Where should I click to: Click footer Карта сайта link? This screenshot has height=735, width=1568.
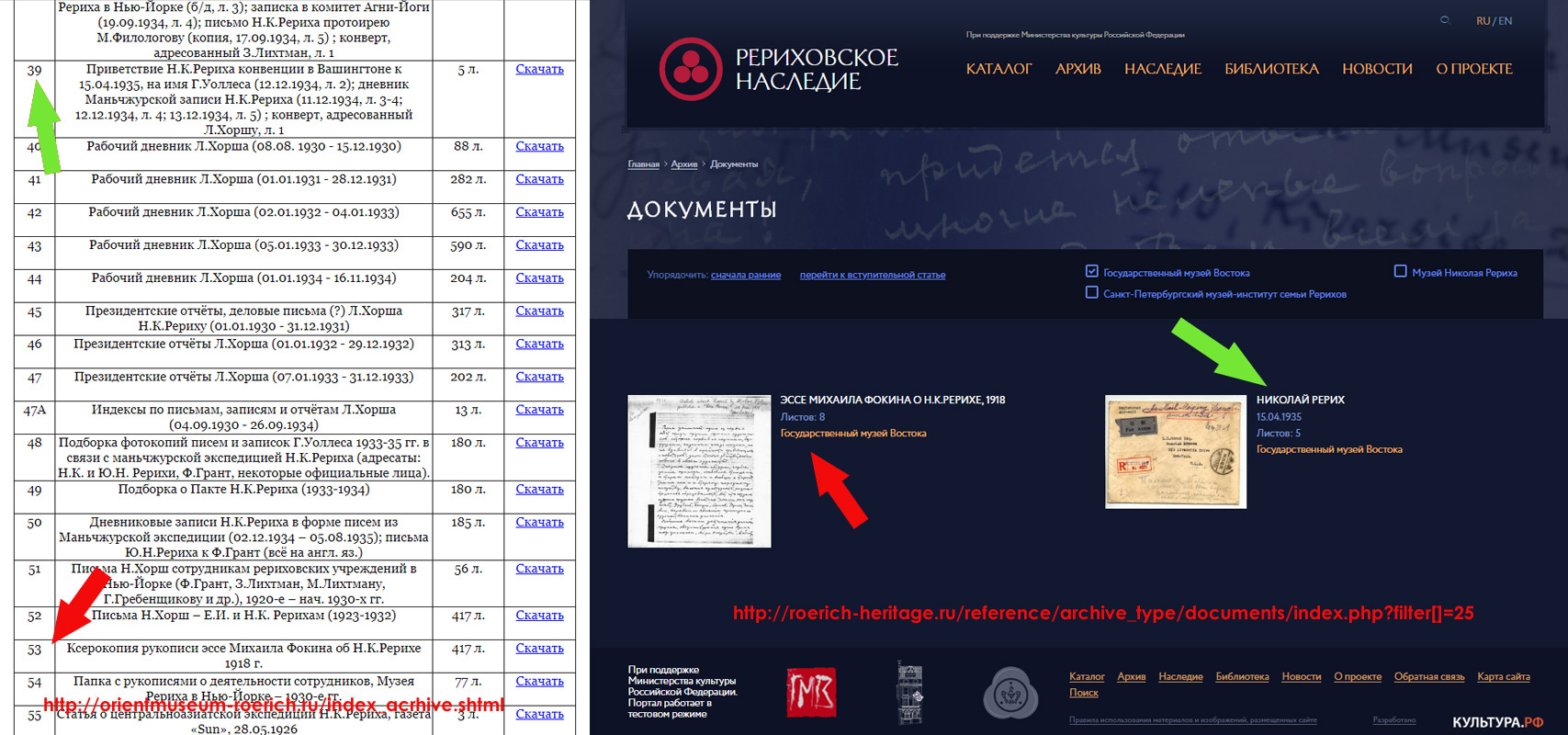coord(1504,676)
